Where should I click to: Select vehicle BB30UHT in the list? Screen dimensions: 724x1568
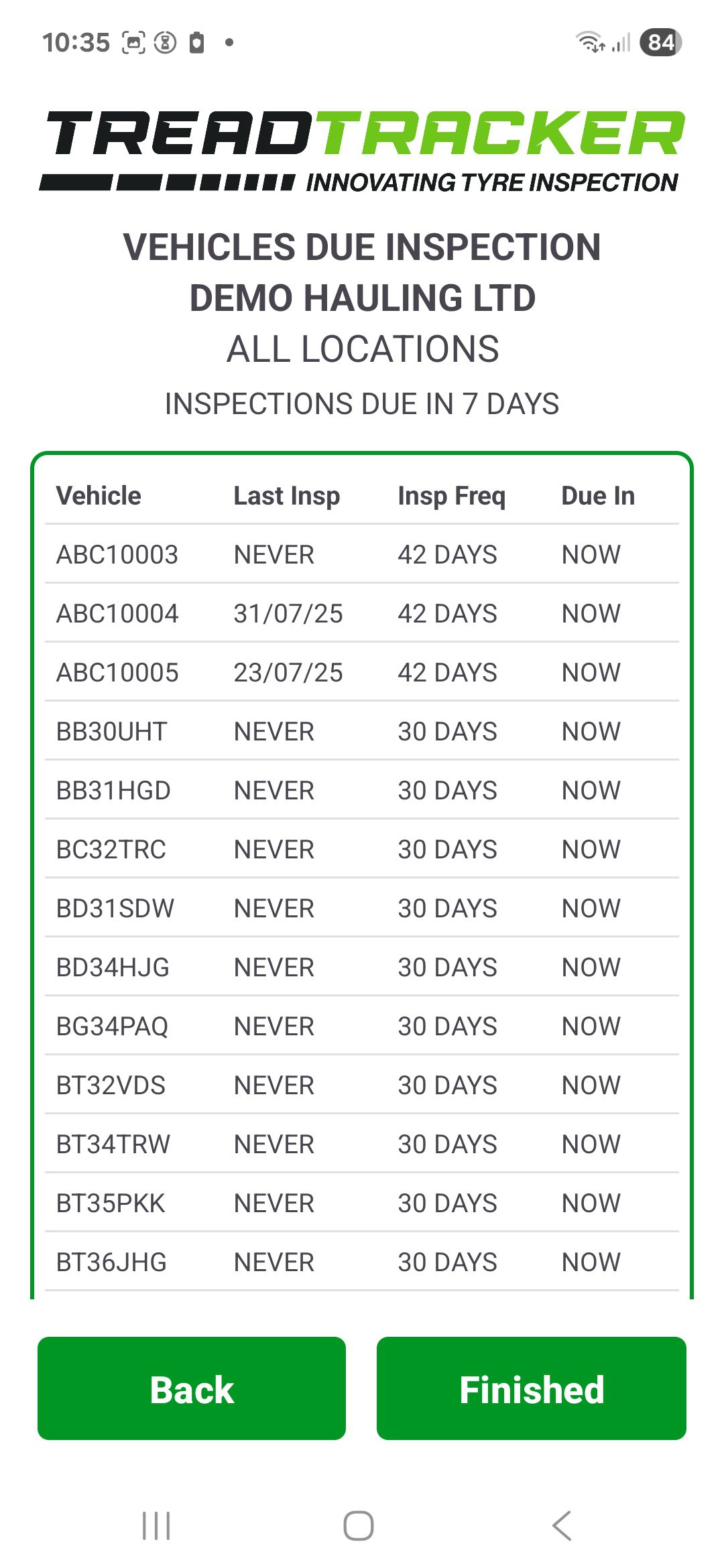pyautogui.click(x=111, y=732)
